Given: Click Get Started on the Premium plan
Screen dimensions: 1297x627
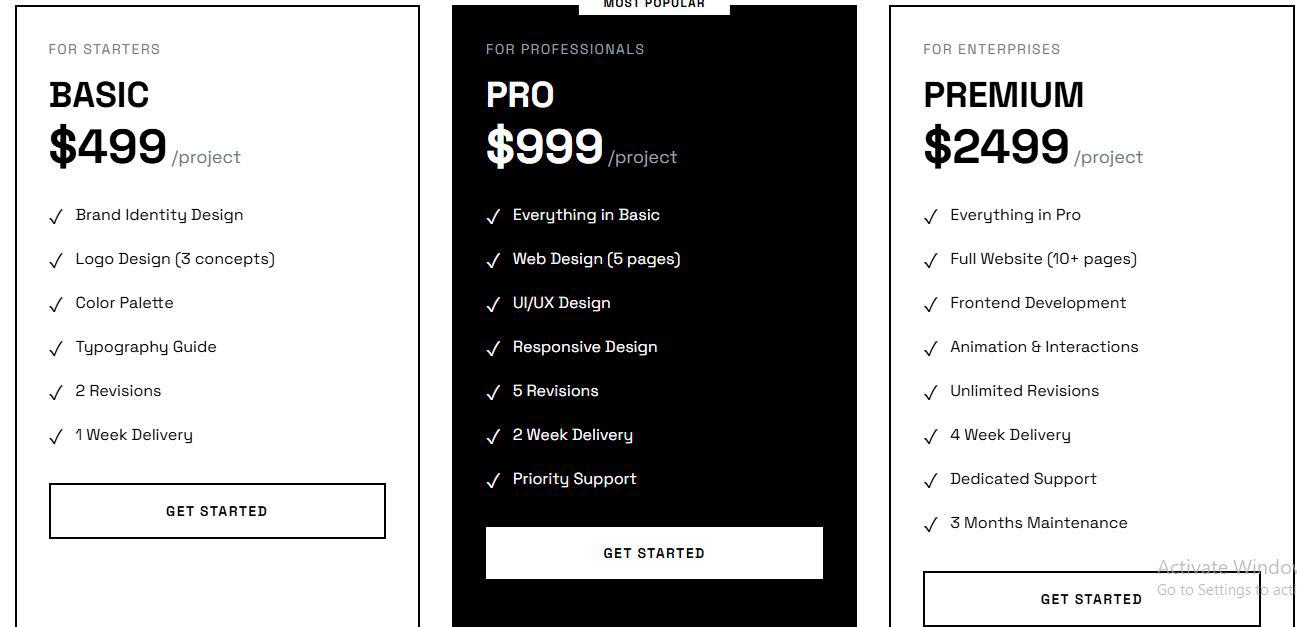Looking at the screenshot, I should tap(1091, 599).
